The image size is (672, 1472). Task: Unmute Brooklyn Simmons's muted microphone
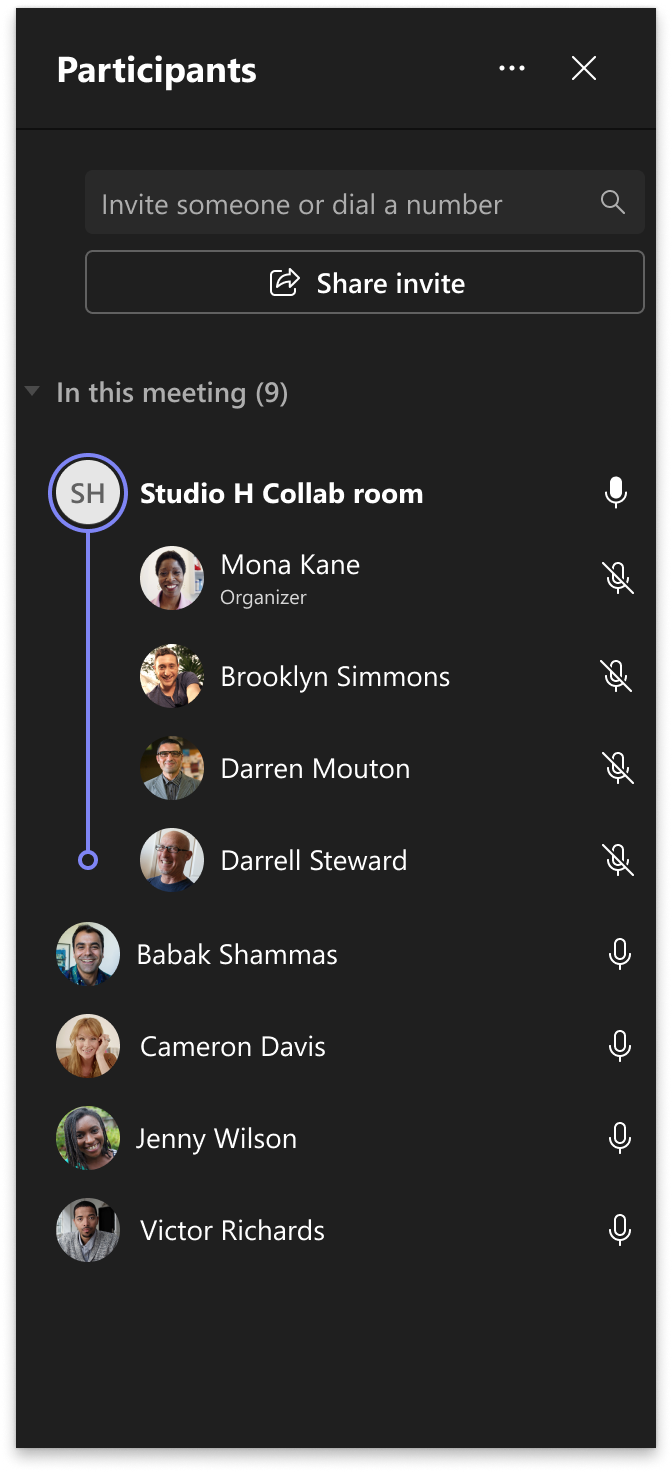(617, 676)
